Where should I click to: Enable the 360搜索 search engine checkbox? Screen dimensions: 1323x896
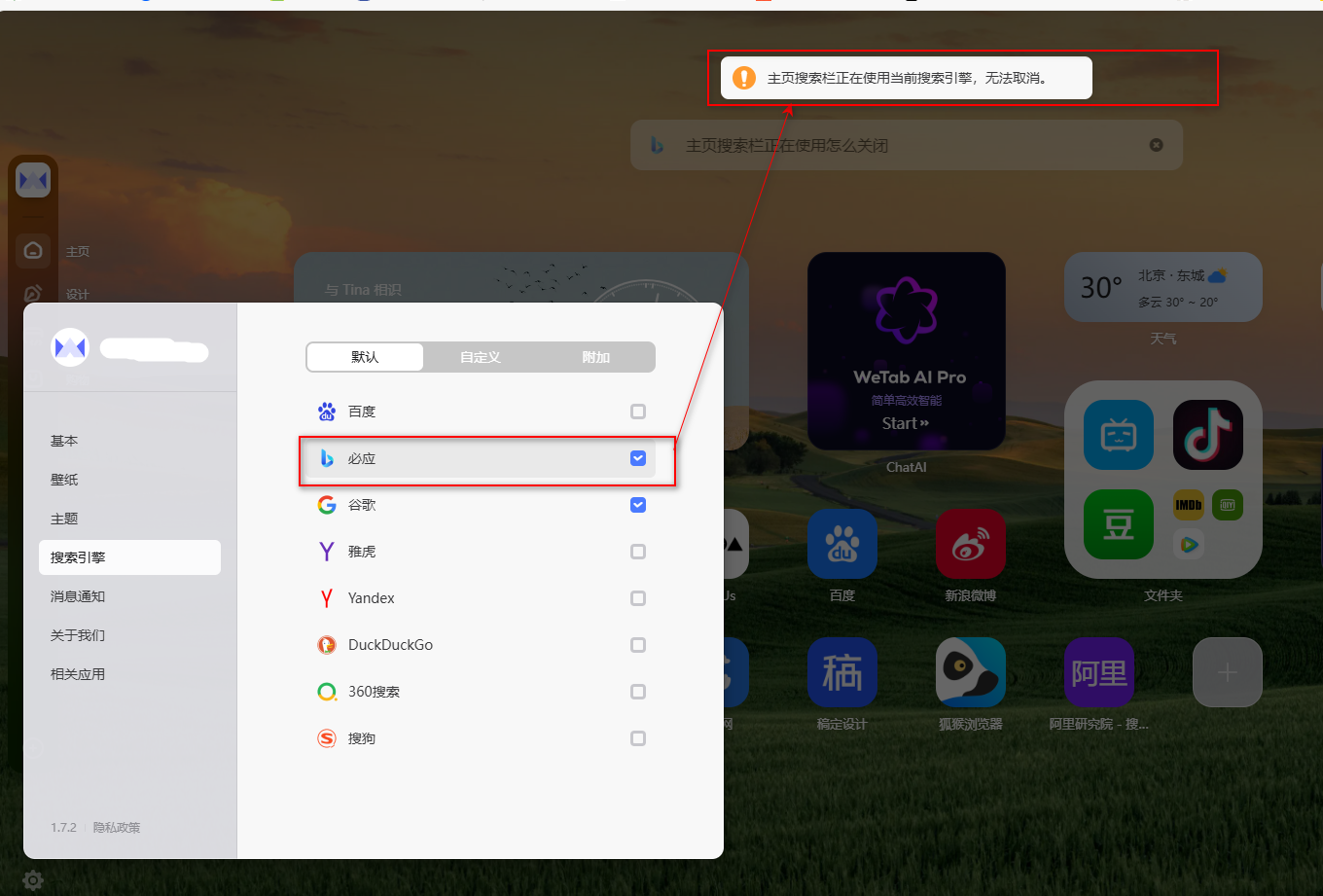click(638, 692)
